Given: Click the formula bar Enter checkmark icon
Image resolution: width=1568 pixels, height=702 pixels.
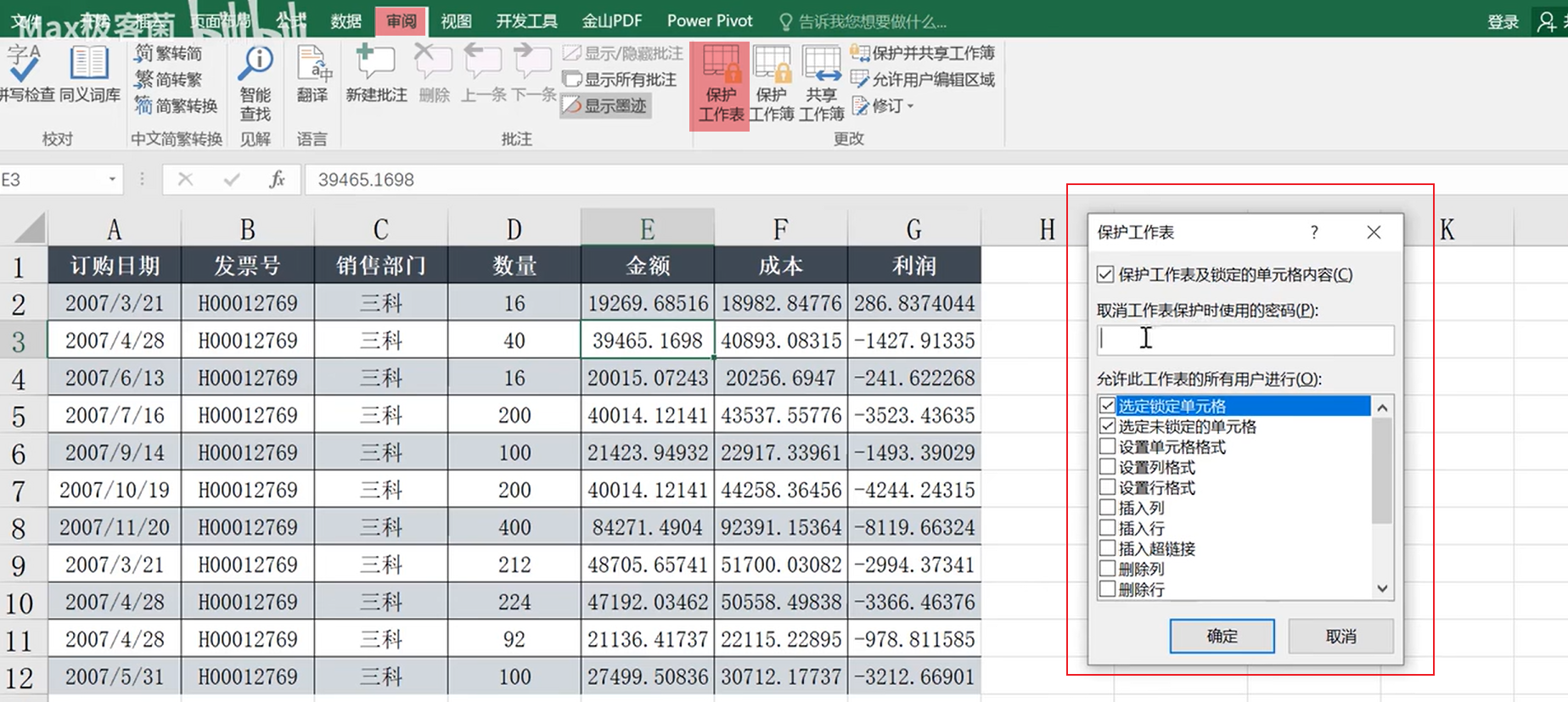Looking at the screenshot, I should point(231,179).
